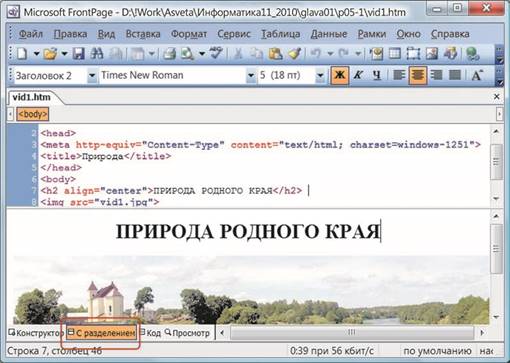Click the code pane vertical scrollbar thumb
This screenshot has width=510, height=363.
tap(496, 162)
